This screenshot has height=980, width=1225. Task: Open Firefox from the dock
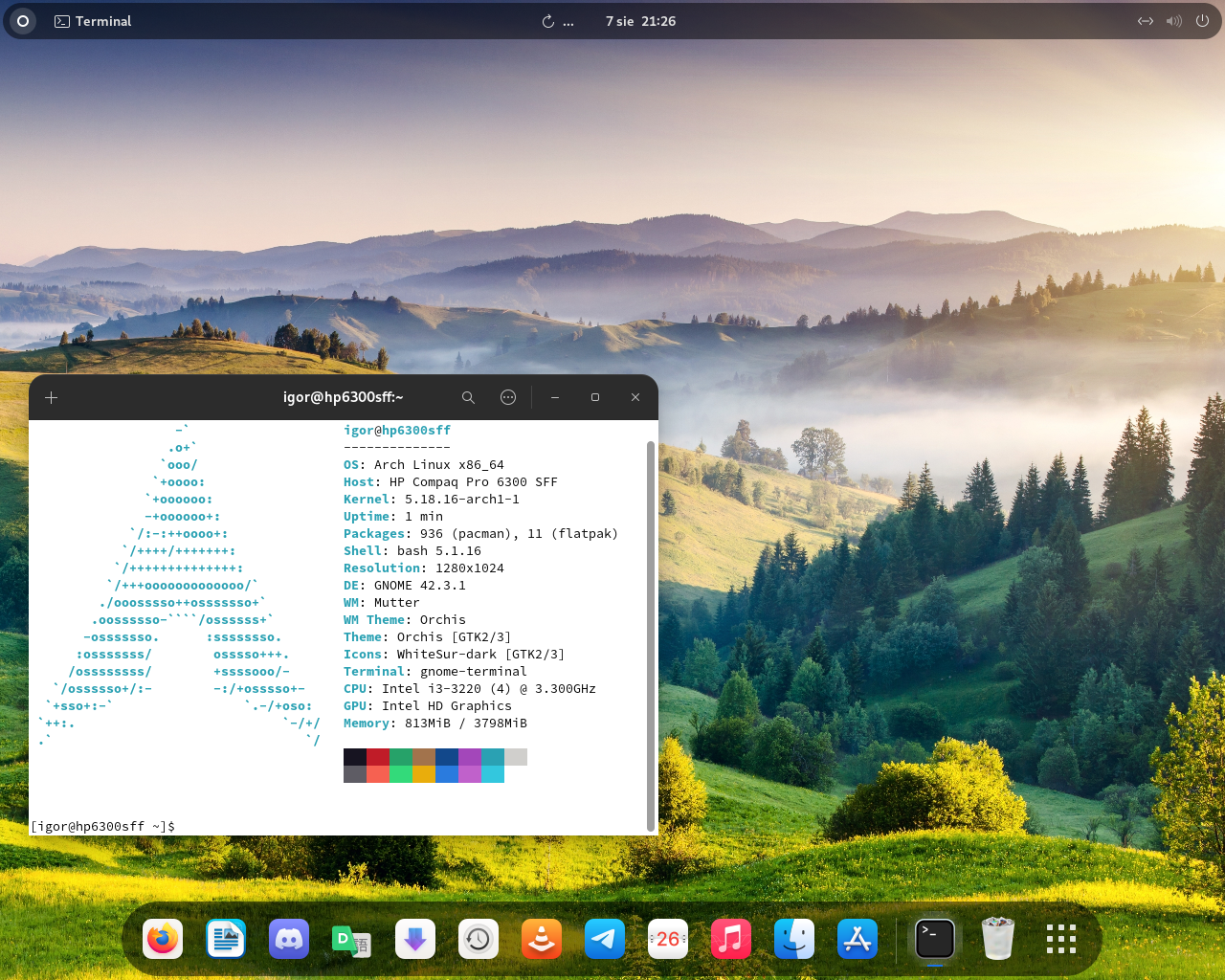[163, 939]
